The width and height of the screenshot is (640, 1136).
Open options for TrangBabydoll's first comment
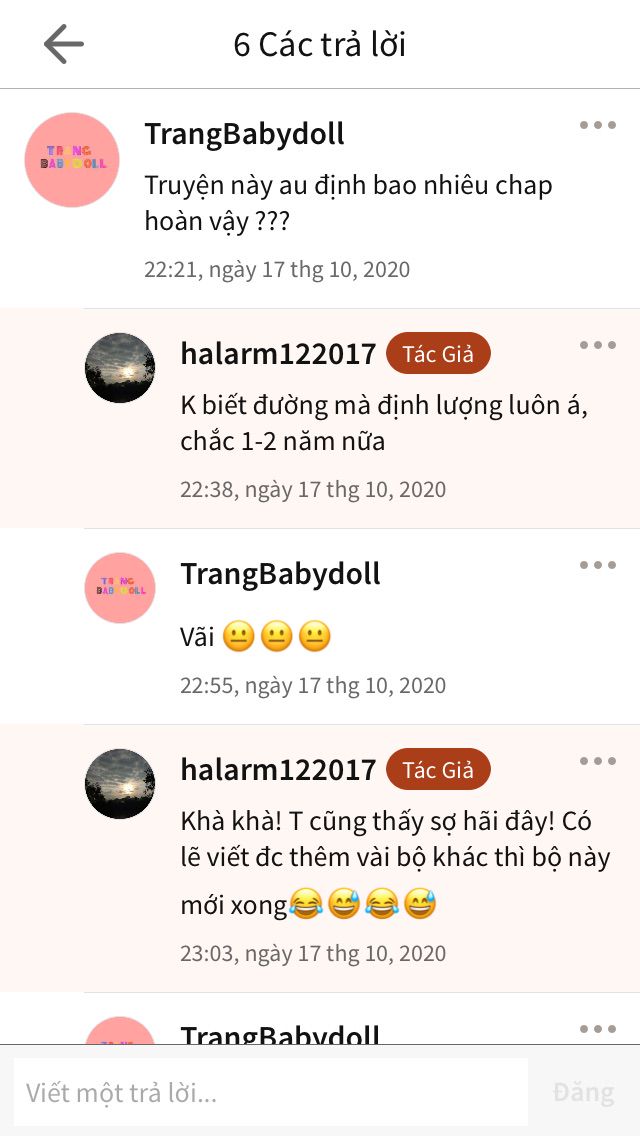click(x=597, y=125)
